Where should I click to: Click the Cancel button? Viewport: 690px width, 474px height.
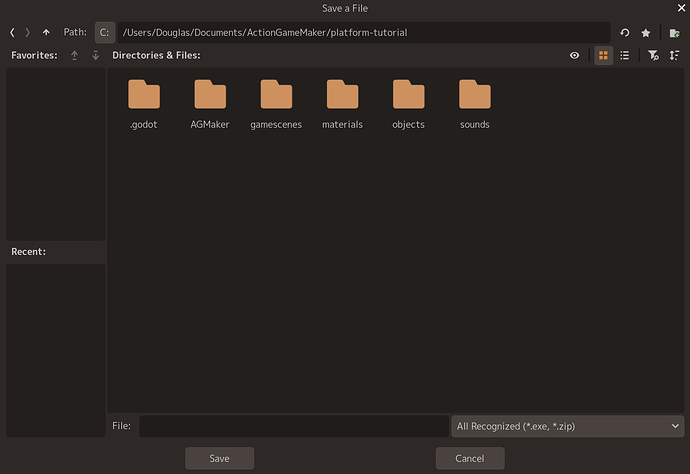470,459
